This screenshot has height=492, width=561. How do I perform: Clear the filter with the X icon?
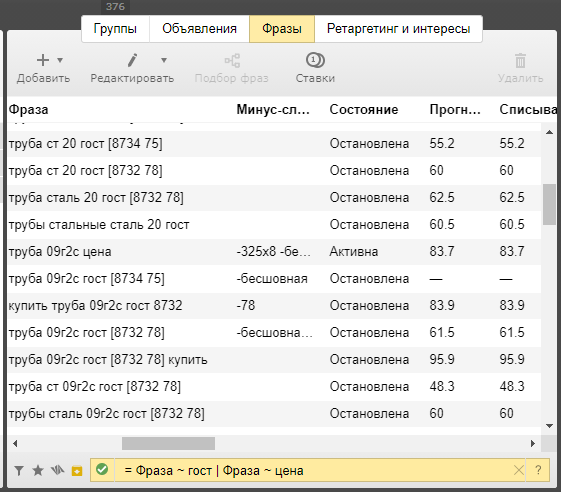click(518, 470)
